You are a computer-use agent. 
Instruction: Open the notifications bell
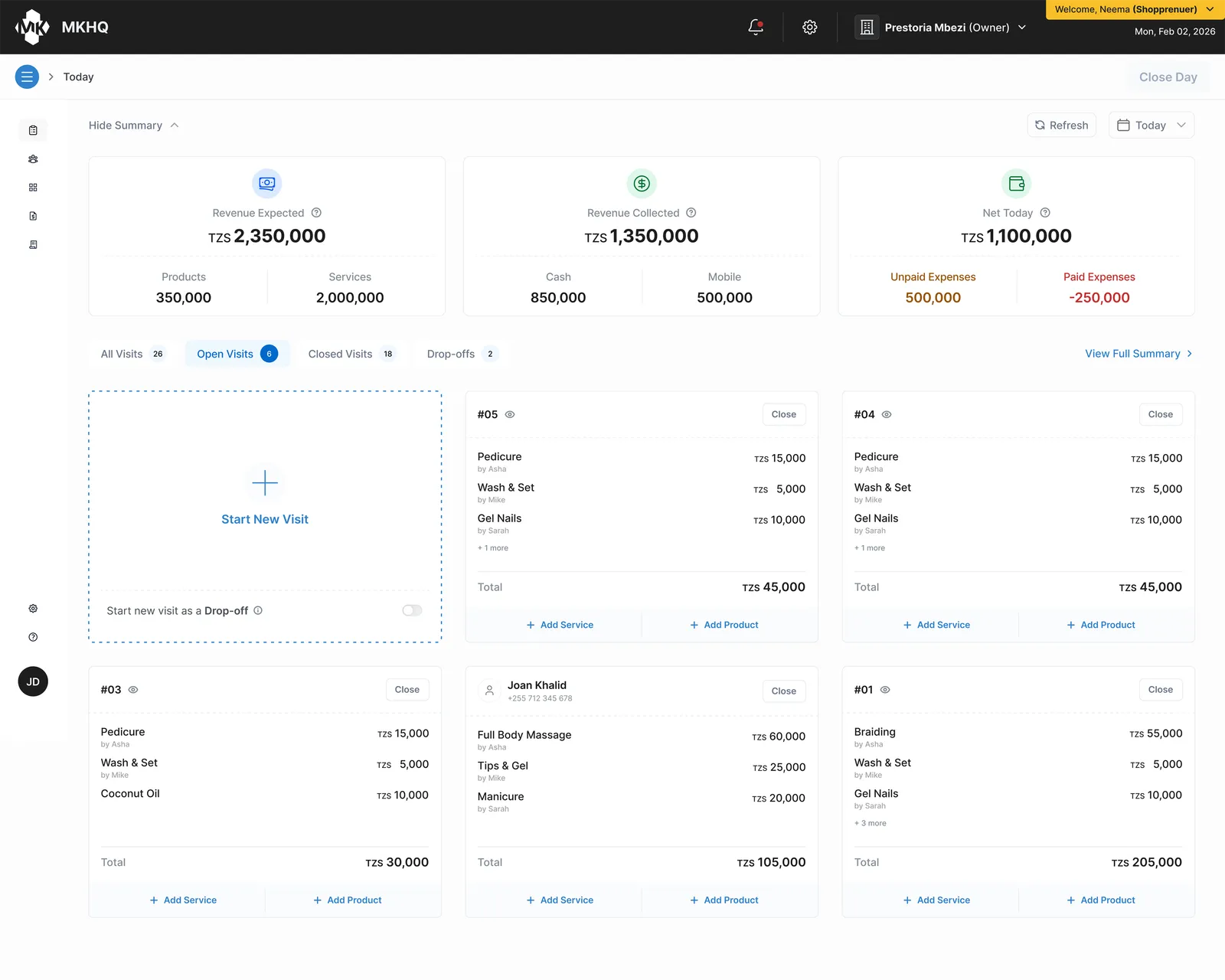(x=756, y=28)
